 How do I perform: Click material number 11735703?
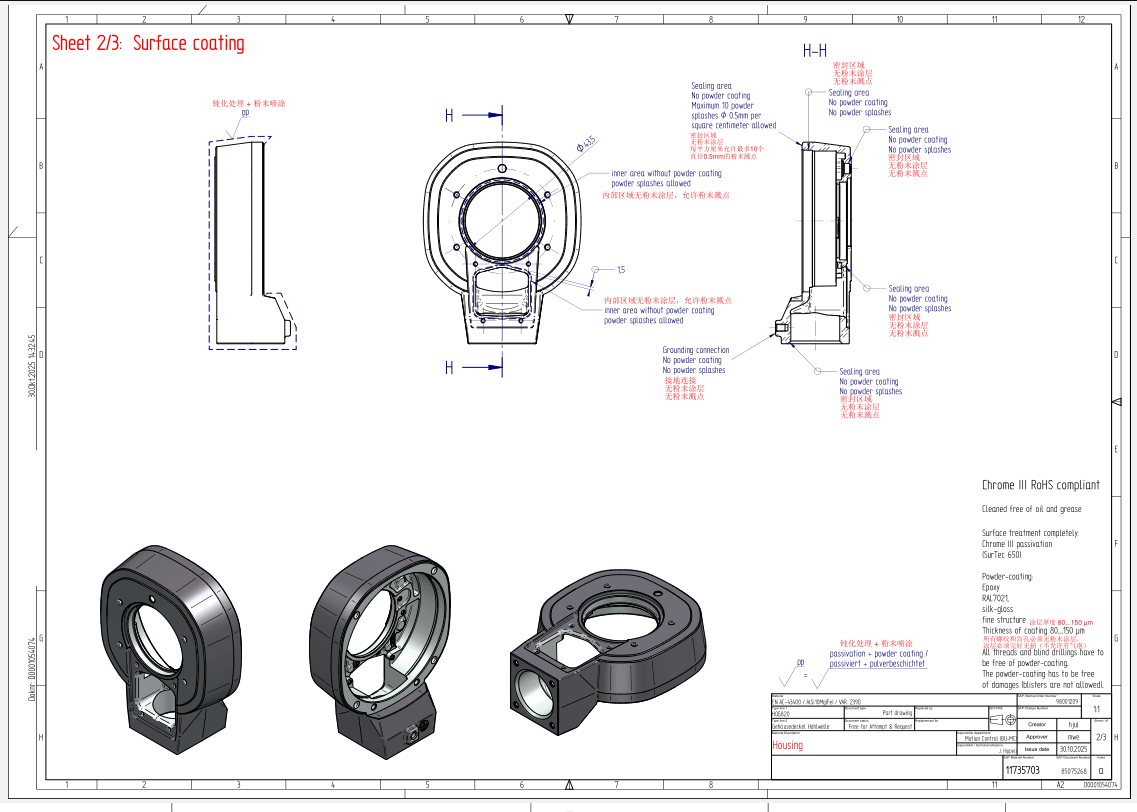[1023, 771]
